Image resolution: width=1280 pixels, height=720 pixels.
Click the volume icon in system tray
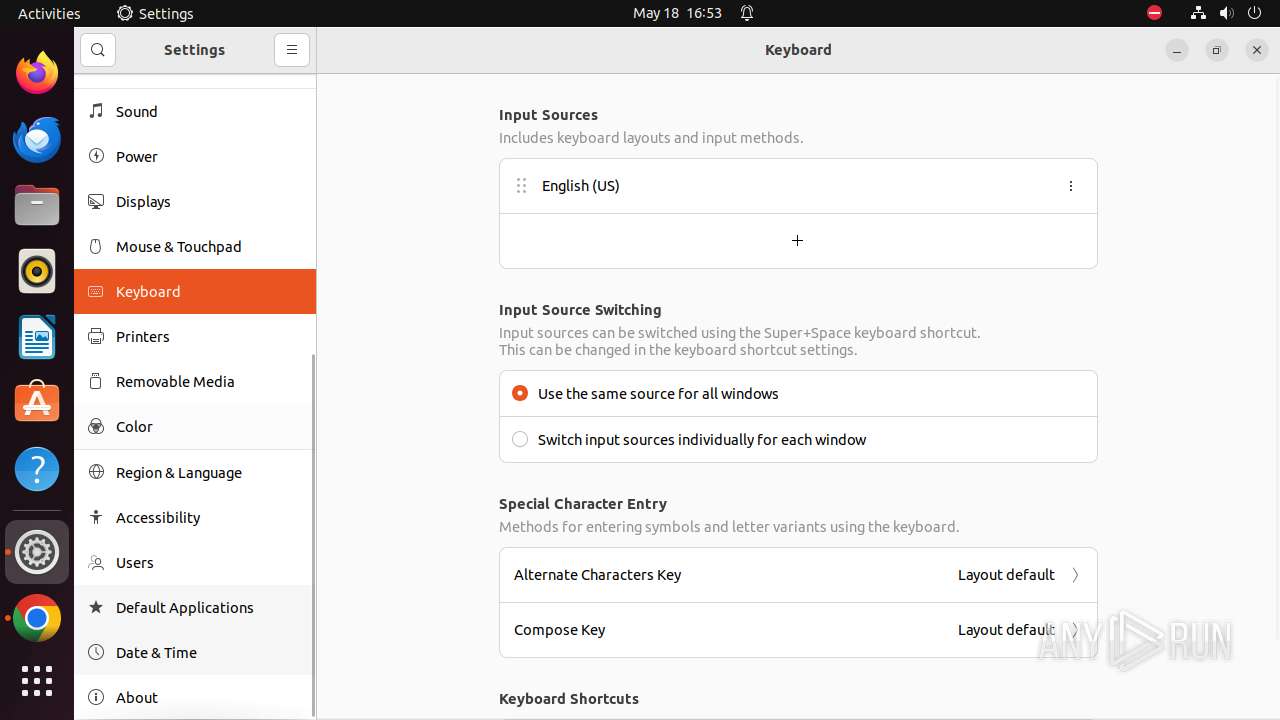1226,13
